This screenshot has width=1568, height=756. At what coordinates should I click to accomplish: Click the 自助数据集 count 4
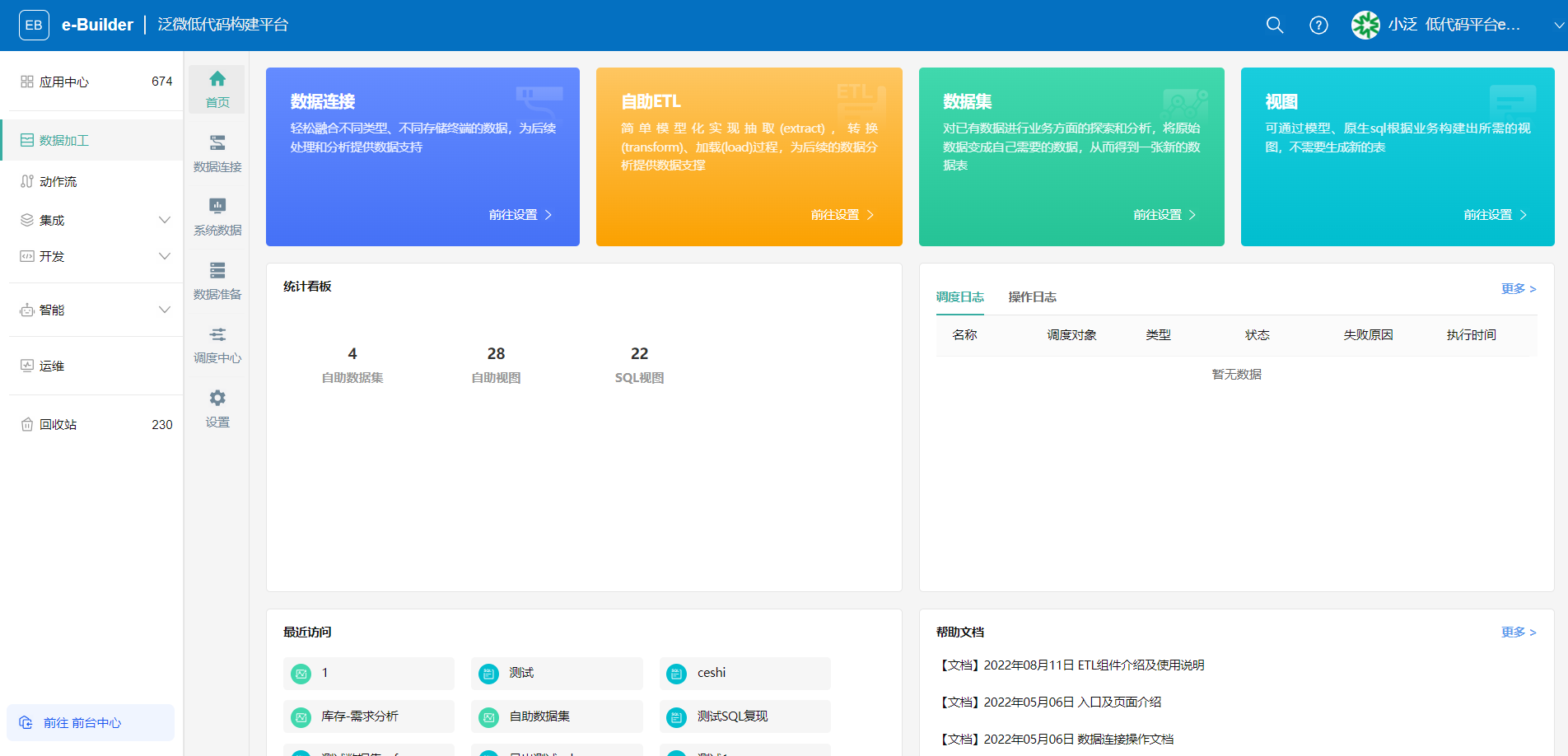click(352, 353)
